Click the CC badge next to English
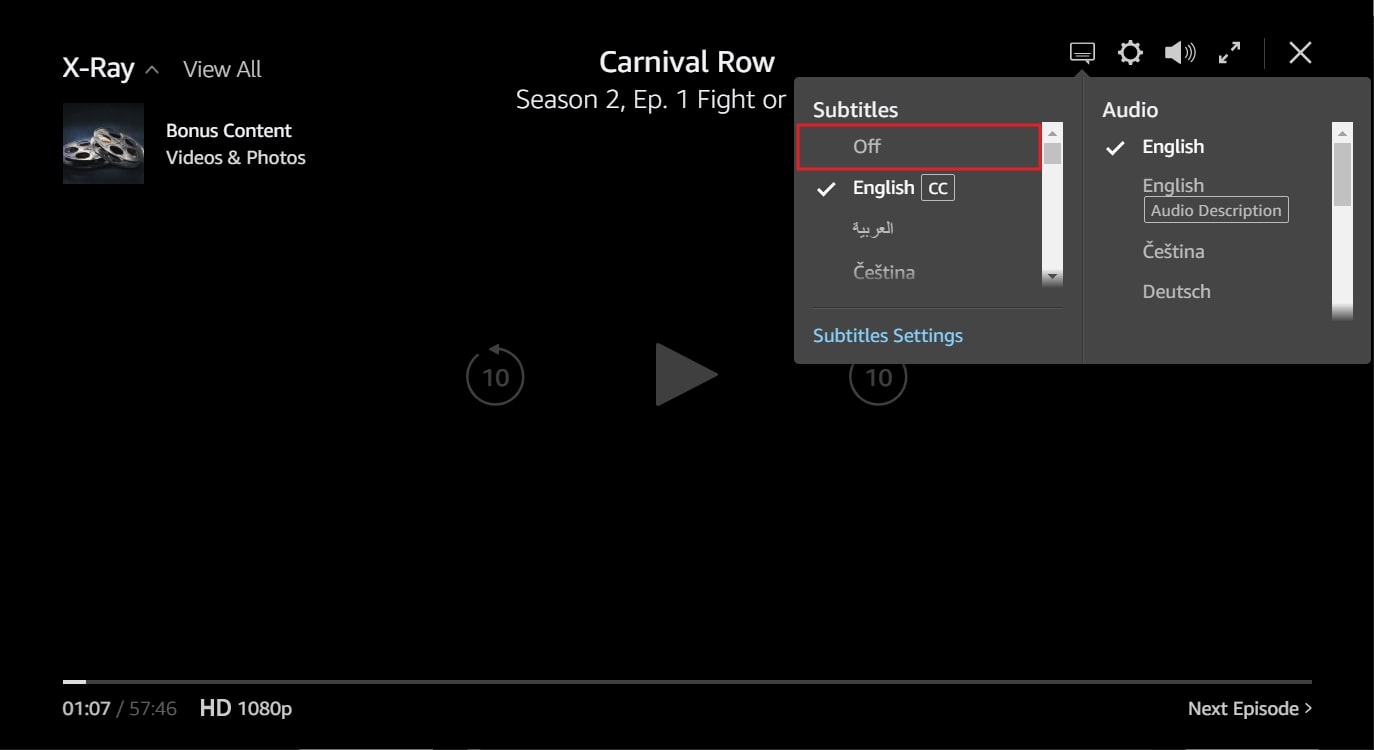This screenshot has width=1374, height=750. pos(938,188)
